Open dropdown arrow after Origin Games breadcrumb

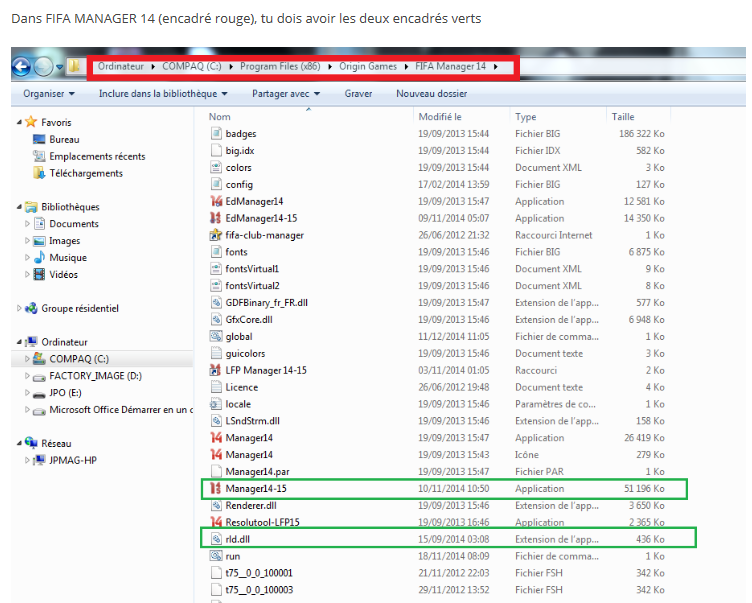[406, 67]
